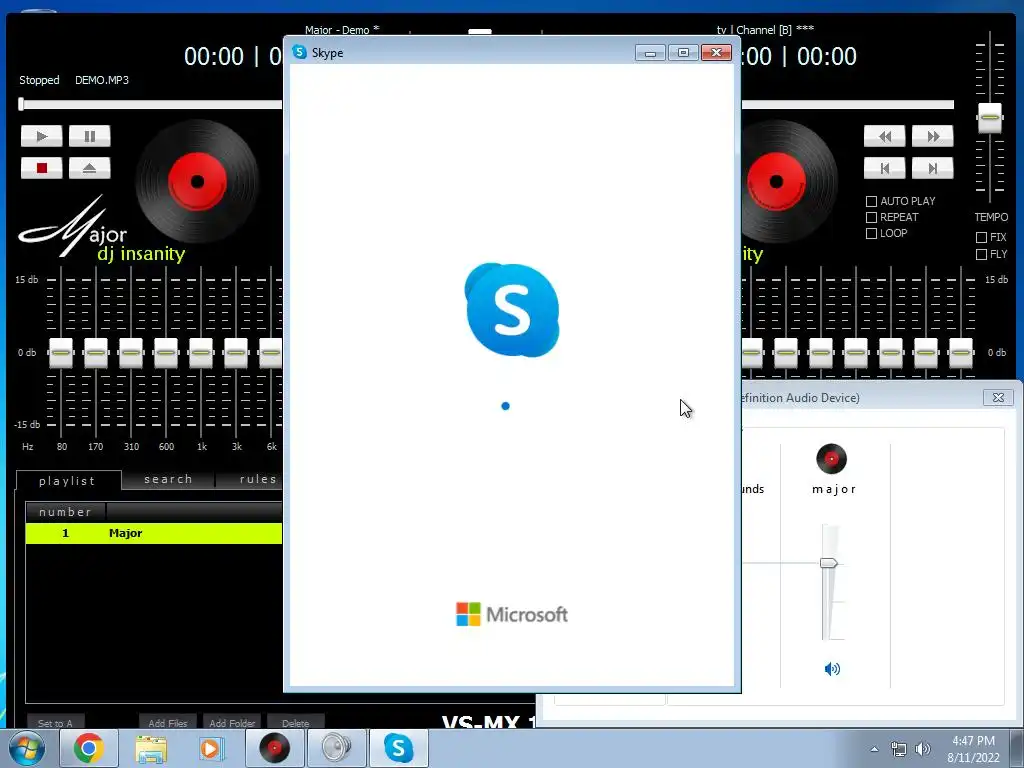Check the FIX tempo option
The image size is (1024, 768).
click(x=981, y=237)
